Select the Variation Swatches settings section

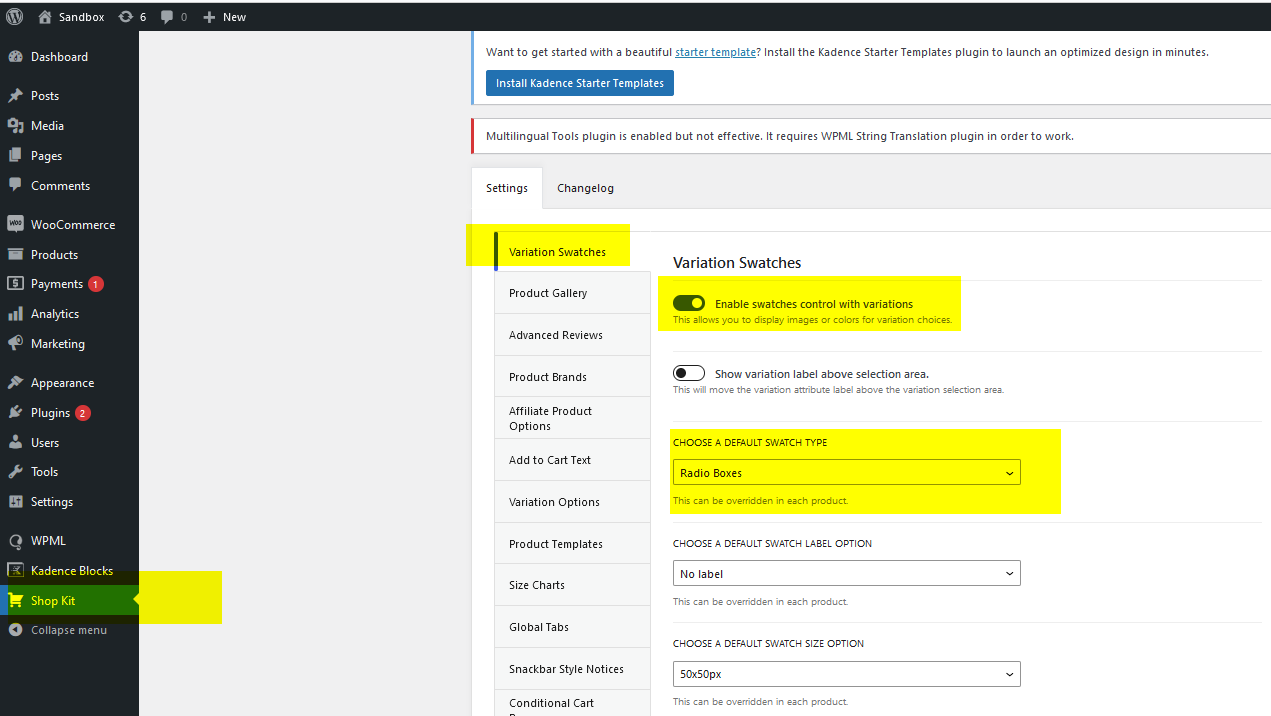[x=572, y=252]
